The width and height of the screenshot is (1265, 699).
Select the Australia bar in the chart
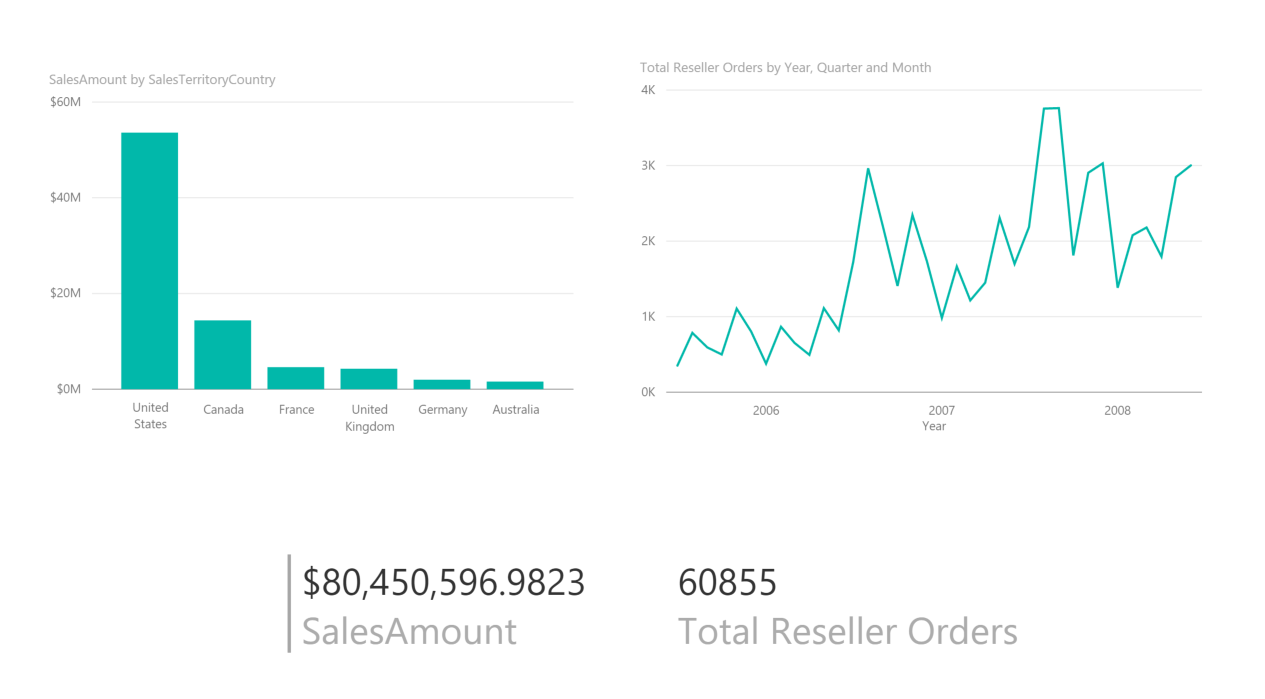[515, 385]
